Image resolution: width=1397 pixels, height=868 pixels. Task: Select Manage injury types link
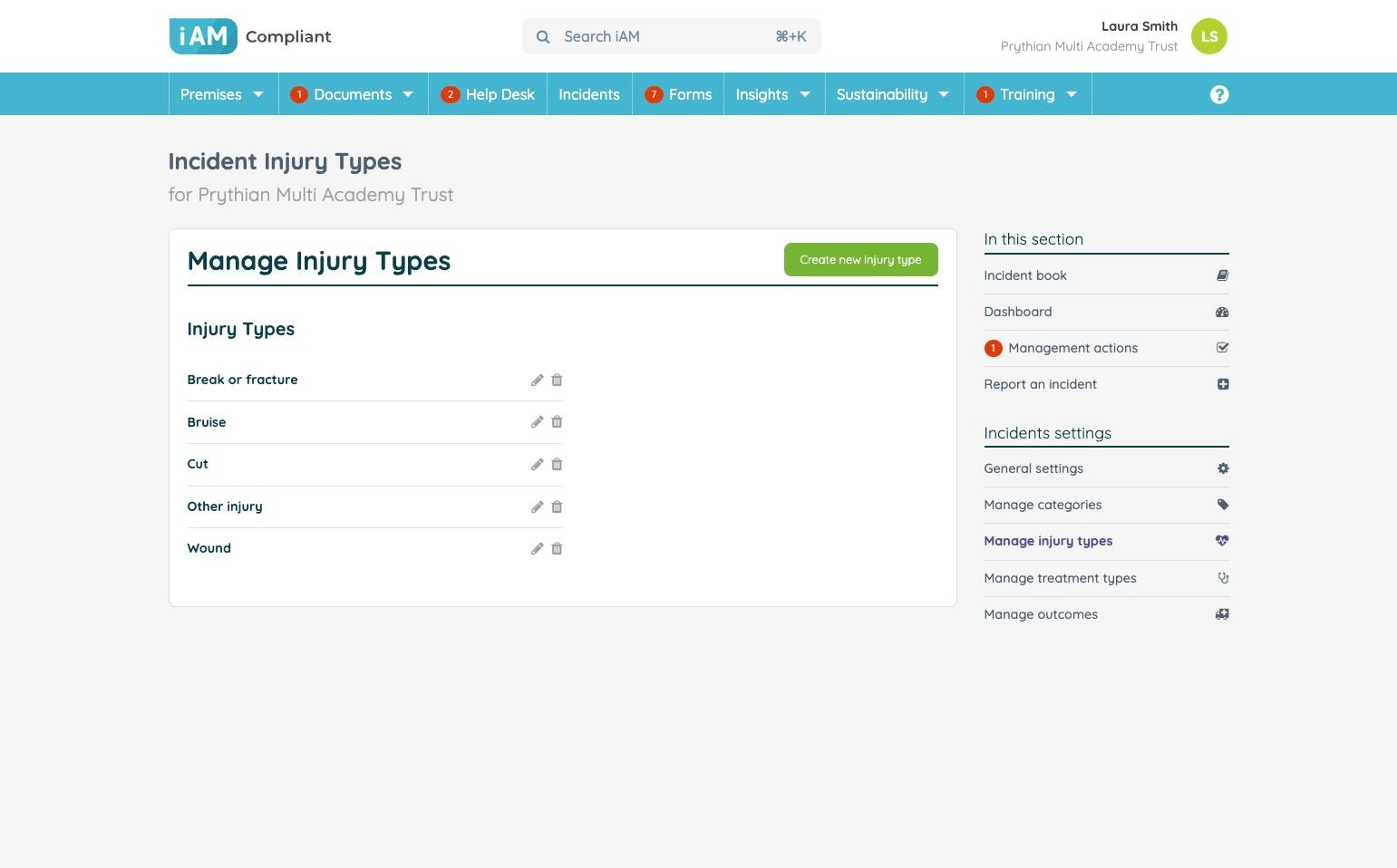point(1048,541)
